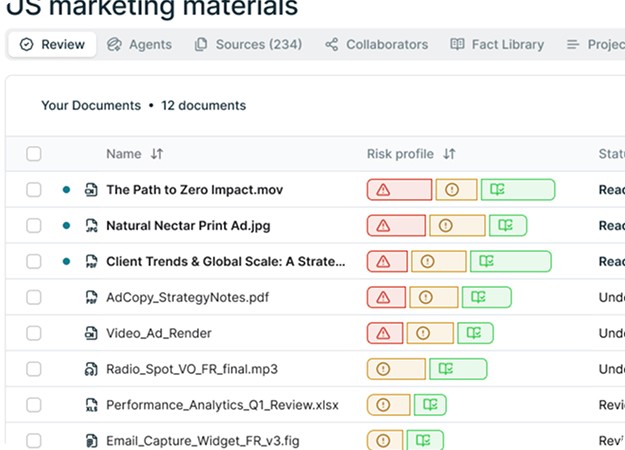The height and width of the screenshot is (450, 625).
Task: Click the Fact Library book icon
Action: click(457, 44)
